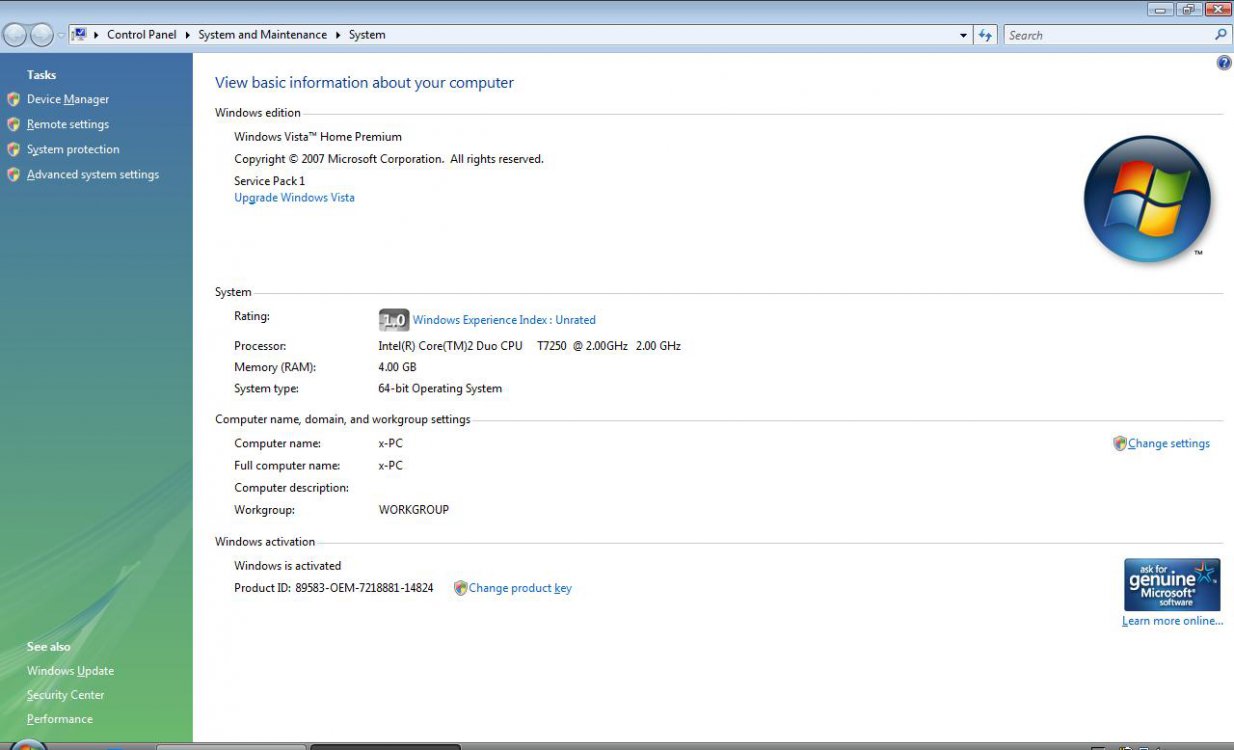Open System protection link
The image size is (1234, 750).
click(x=73, y=149)
